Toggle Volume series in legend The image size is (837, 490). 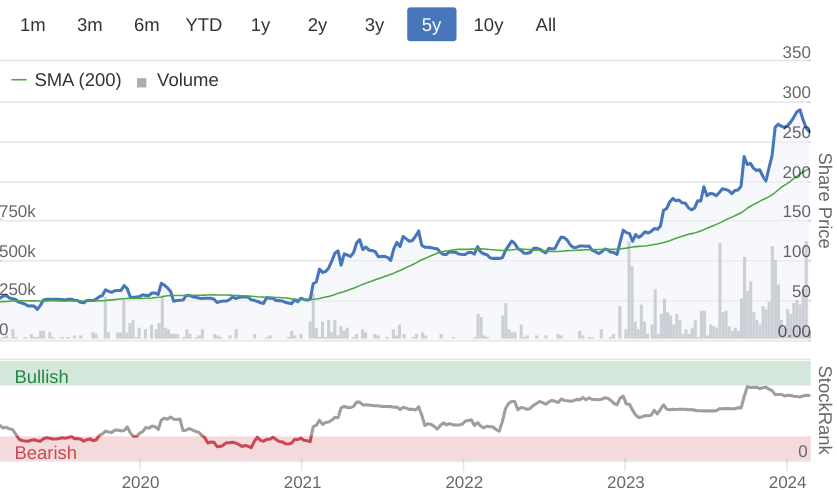coord(187,80)
